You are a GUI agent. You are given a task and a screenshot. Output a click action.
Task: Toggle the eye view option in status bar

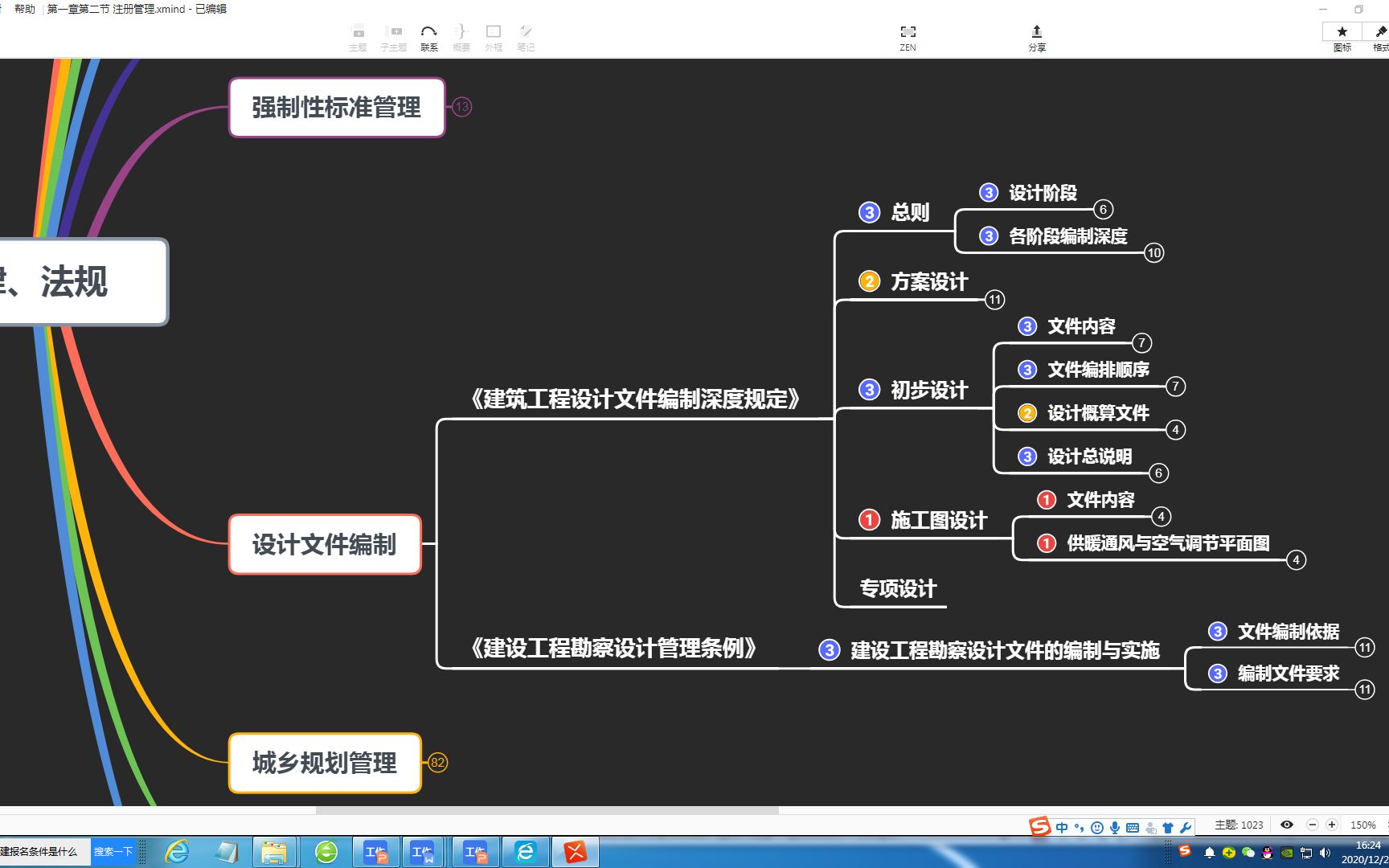point(1287,825)
